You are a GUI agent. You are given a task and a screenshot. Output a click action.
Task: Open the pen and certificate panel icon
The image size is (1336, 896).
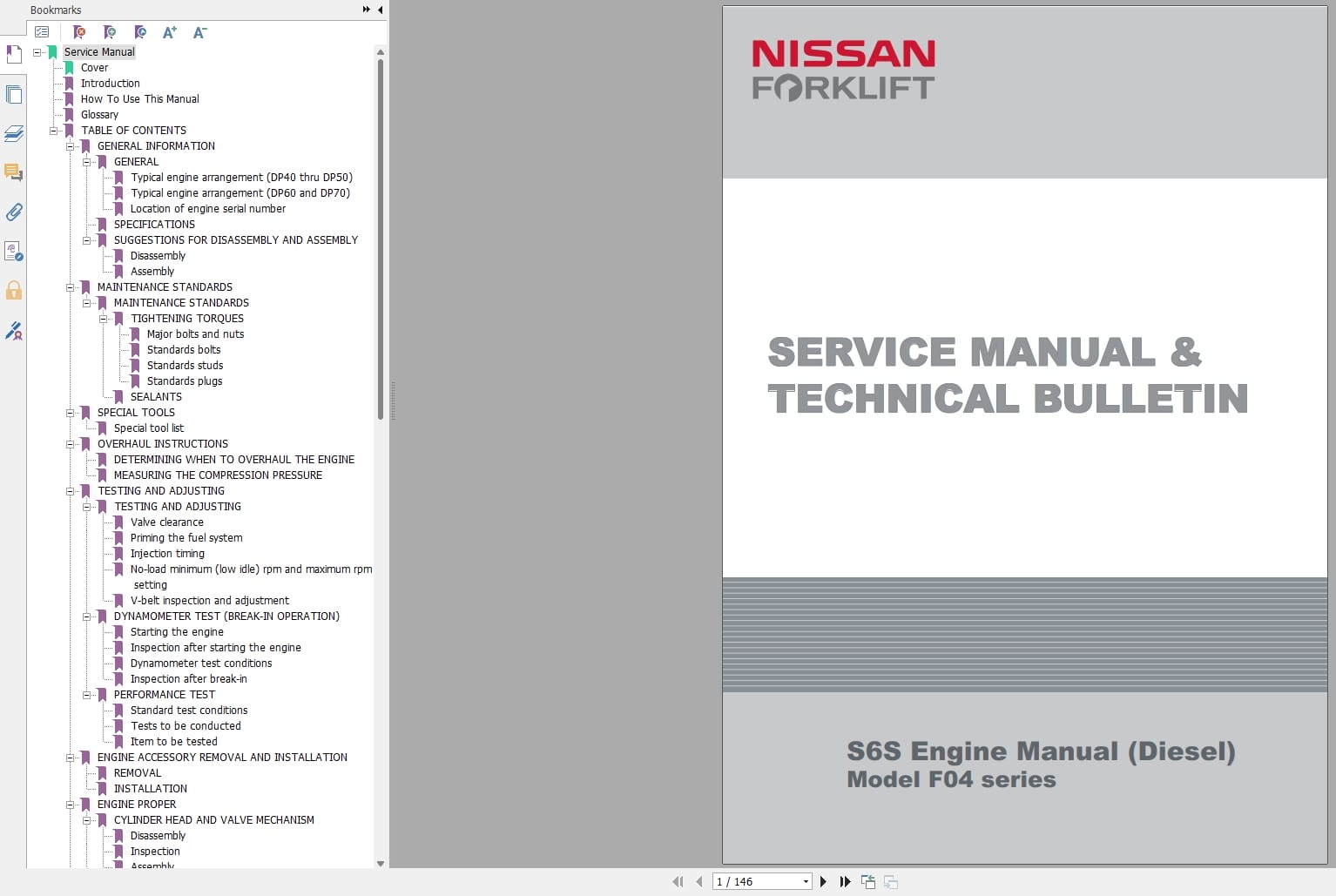pos(14,330)
